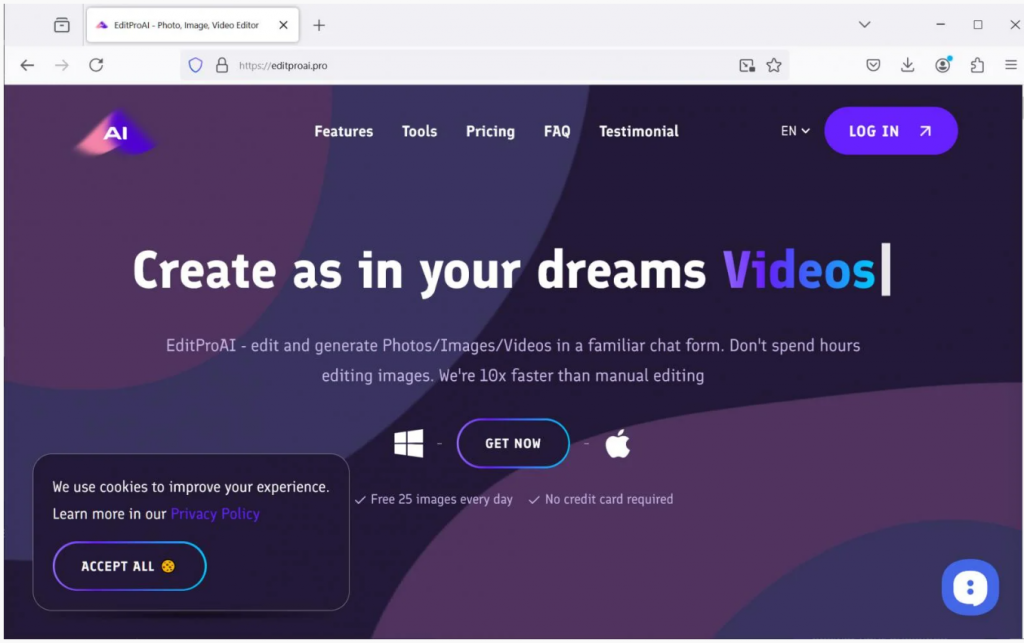Open the extensions puzzle icon
This screenshot has height=643, width=1024.
(x=977, y=65)
